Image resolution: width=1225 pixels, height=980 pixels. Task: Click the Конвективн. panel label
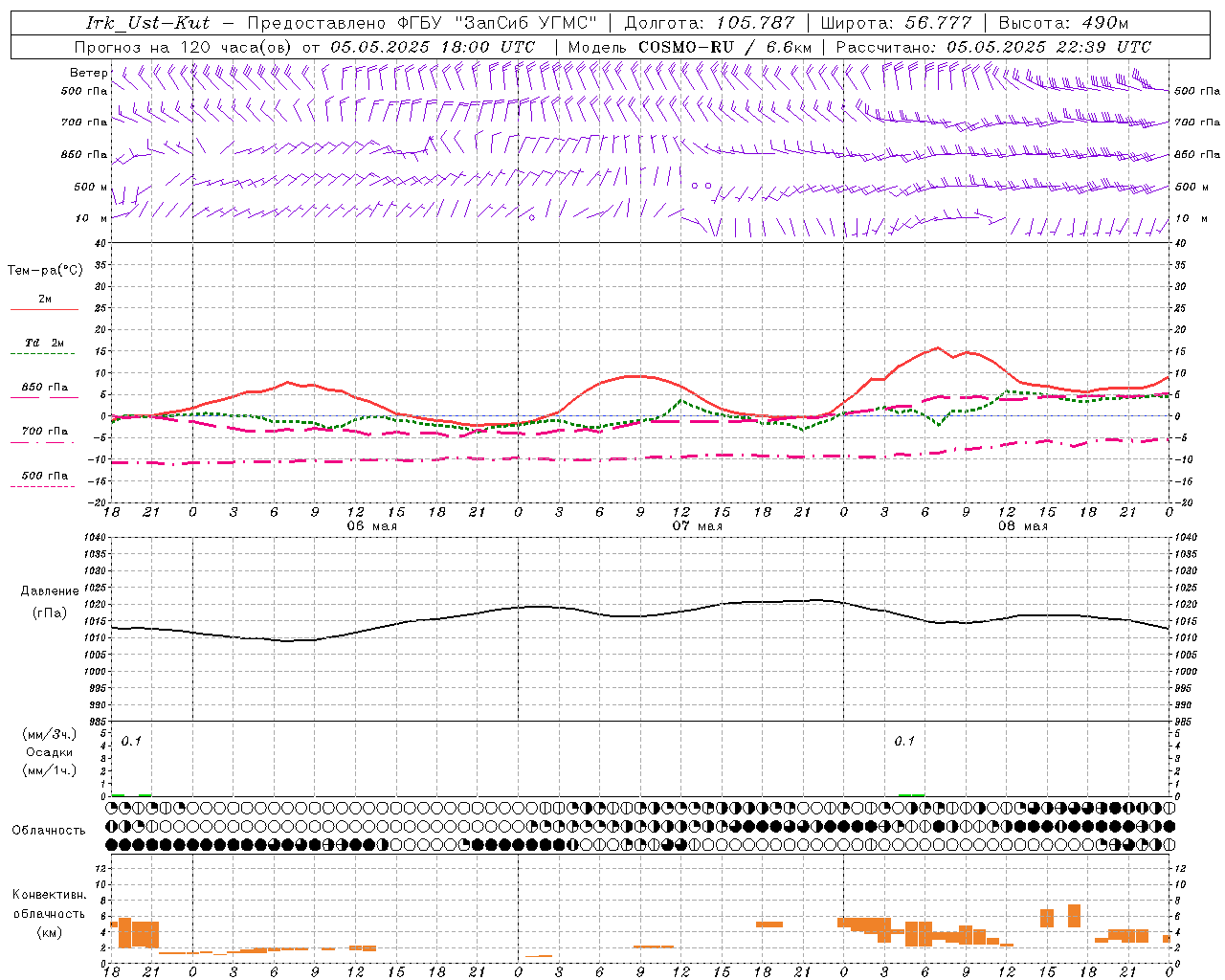tap(49, 895)
